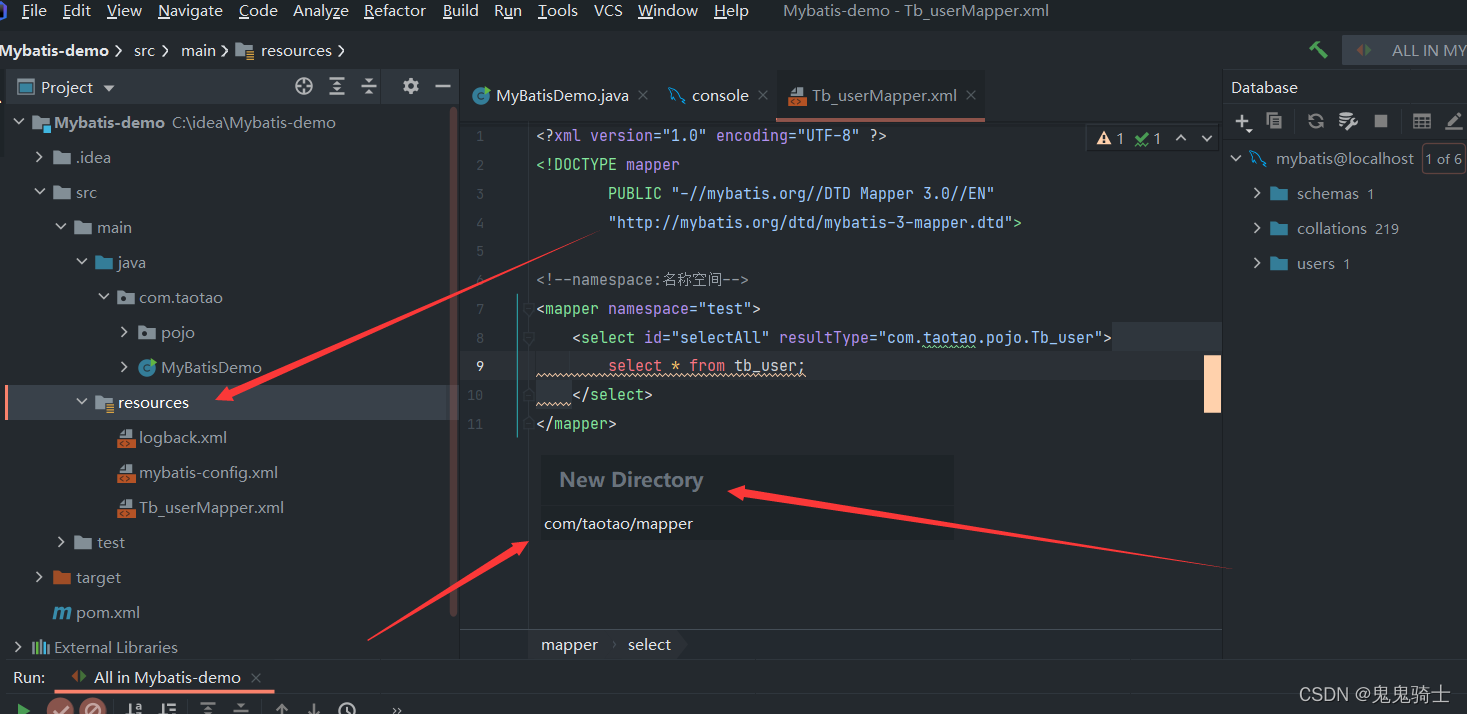
Task: Close the Tb_userMapper.xml tab
Action: [970, 95]
